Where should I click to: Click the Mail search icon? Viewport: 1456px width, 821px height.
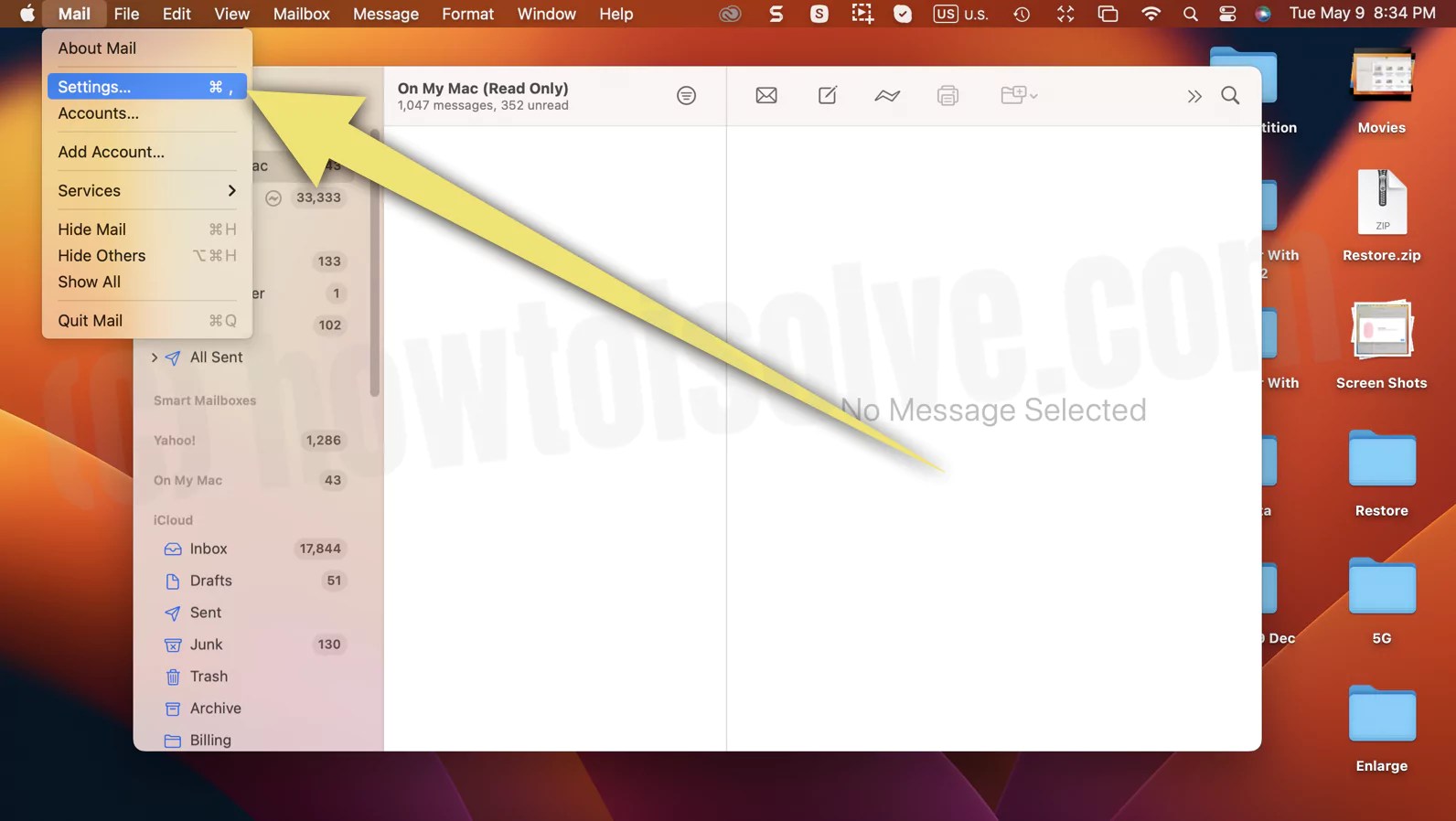click(x=1230, y=95)
